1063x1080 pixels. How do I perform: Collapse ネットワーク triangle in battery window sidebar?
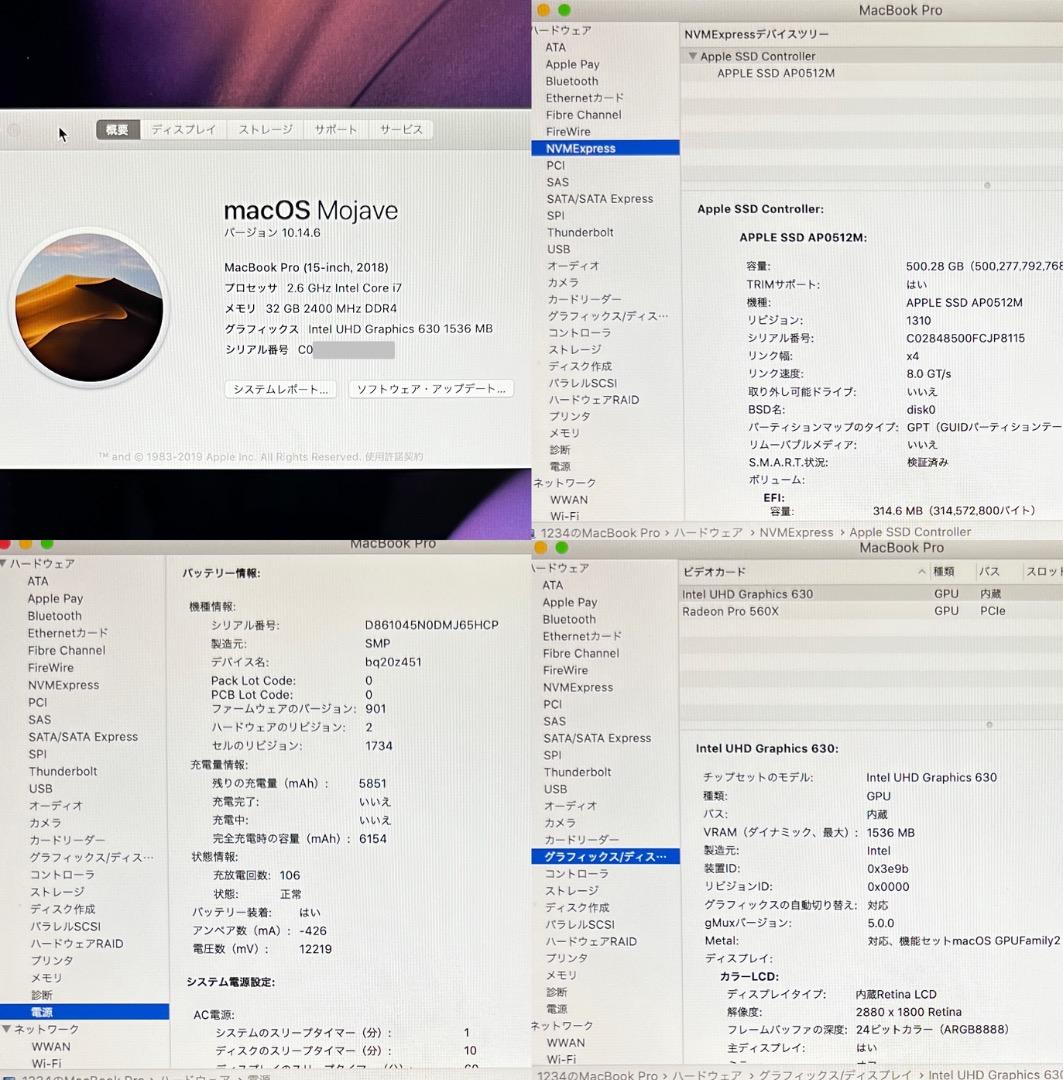click(x=6, y=1029)
